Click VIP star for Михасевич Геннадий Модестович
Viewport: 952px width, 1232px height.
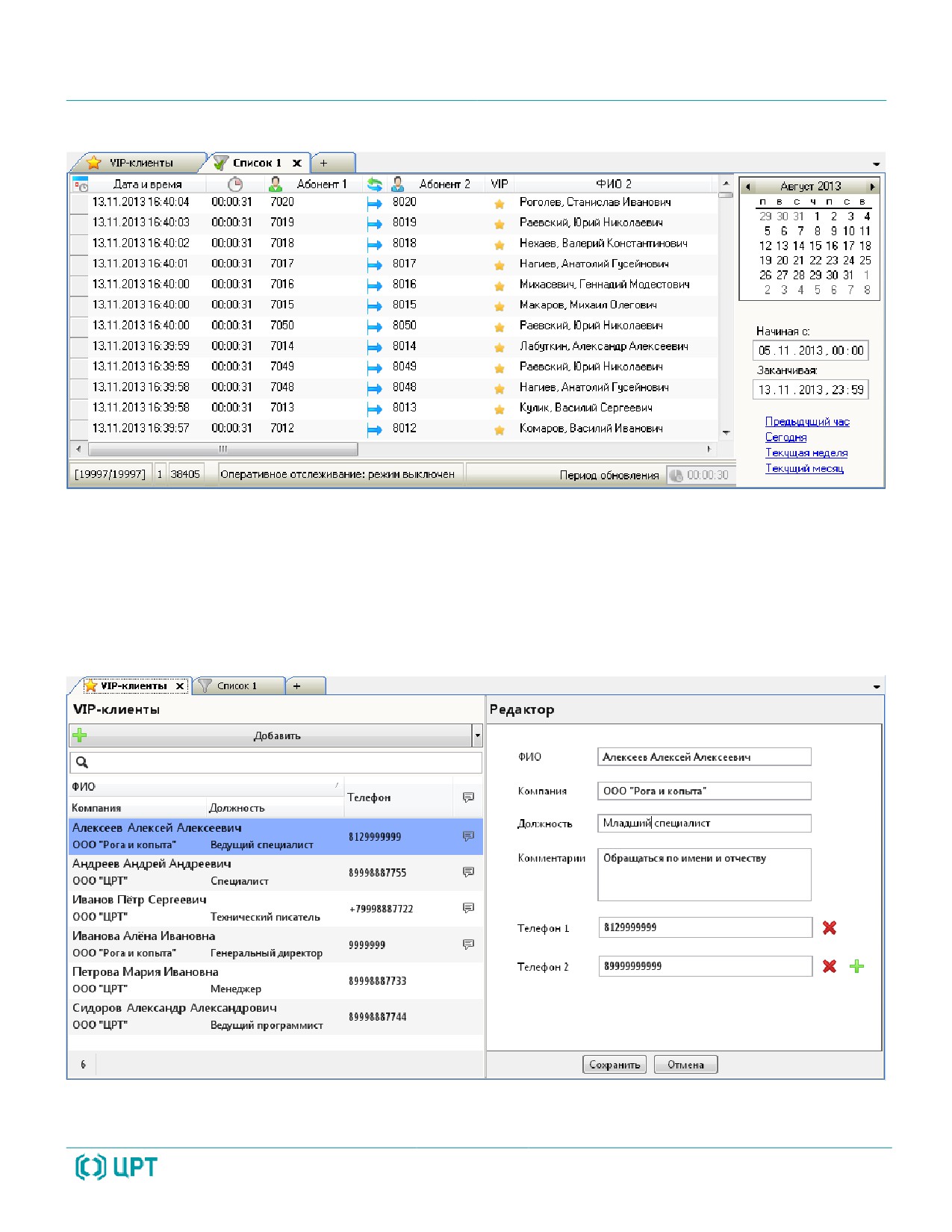(500, 286)
